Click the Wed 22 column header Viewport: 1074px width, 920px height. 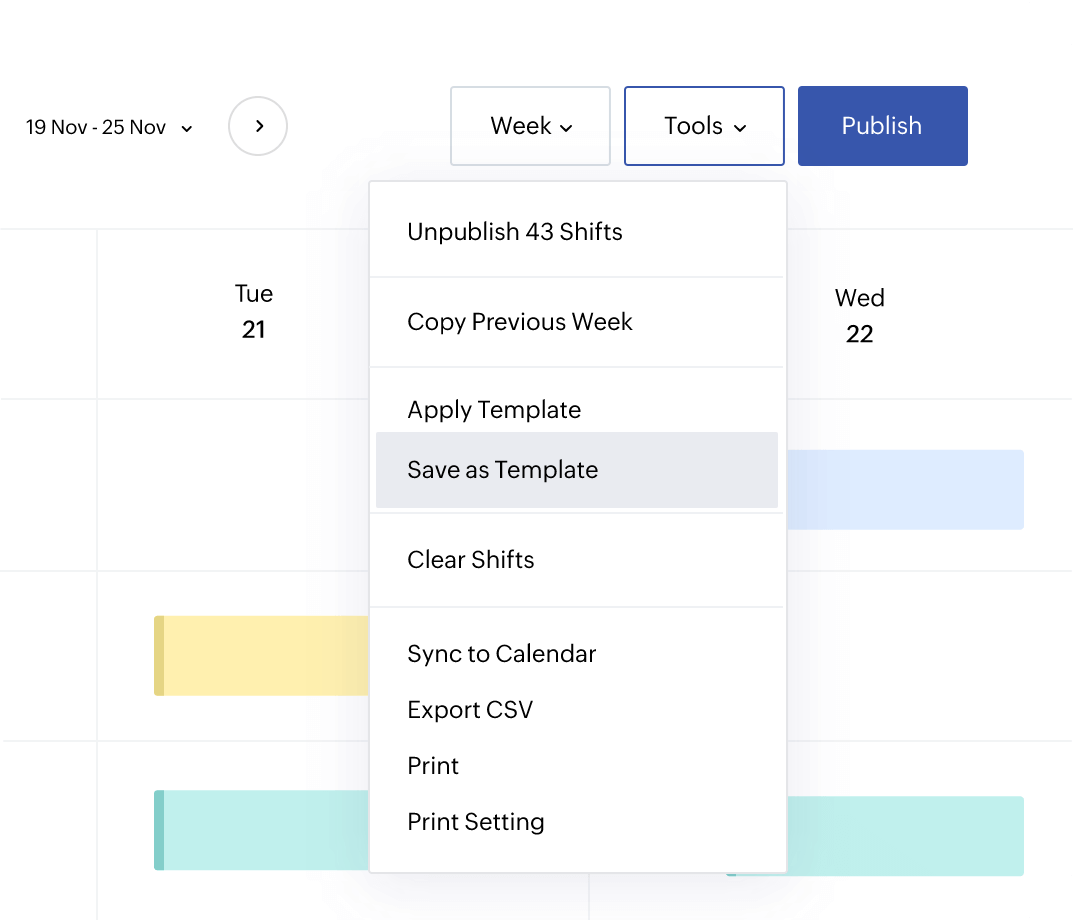[859, 316]
